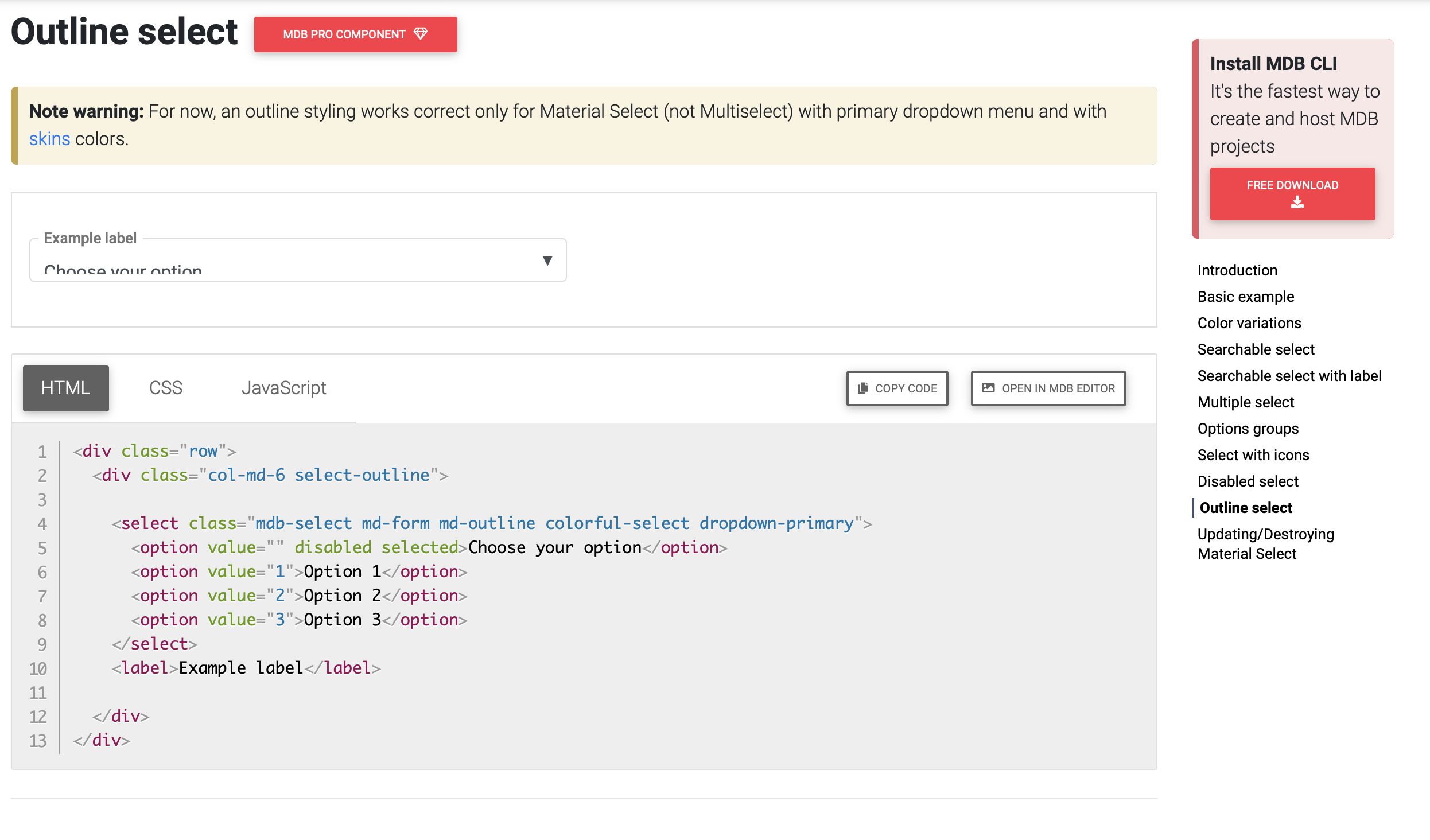The height and width of the screenshot is (840, 1430).
Task: Click the 'Choose your option' code line
Action: pos(429,547)
